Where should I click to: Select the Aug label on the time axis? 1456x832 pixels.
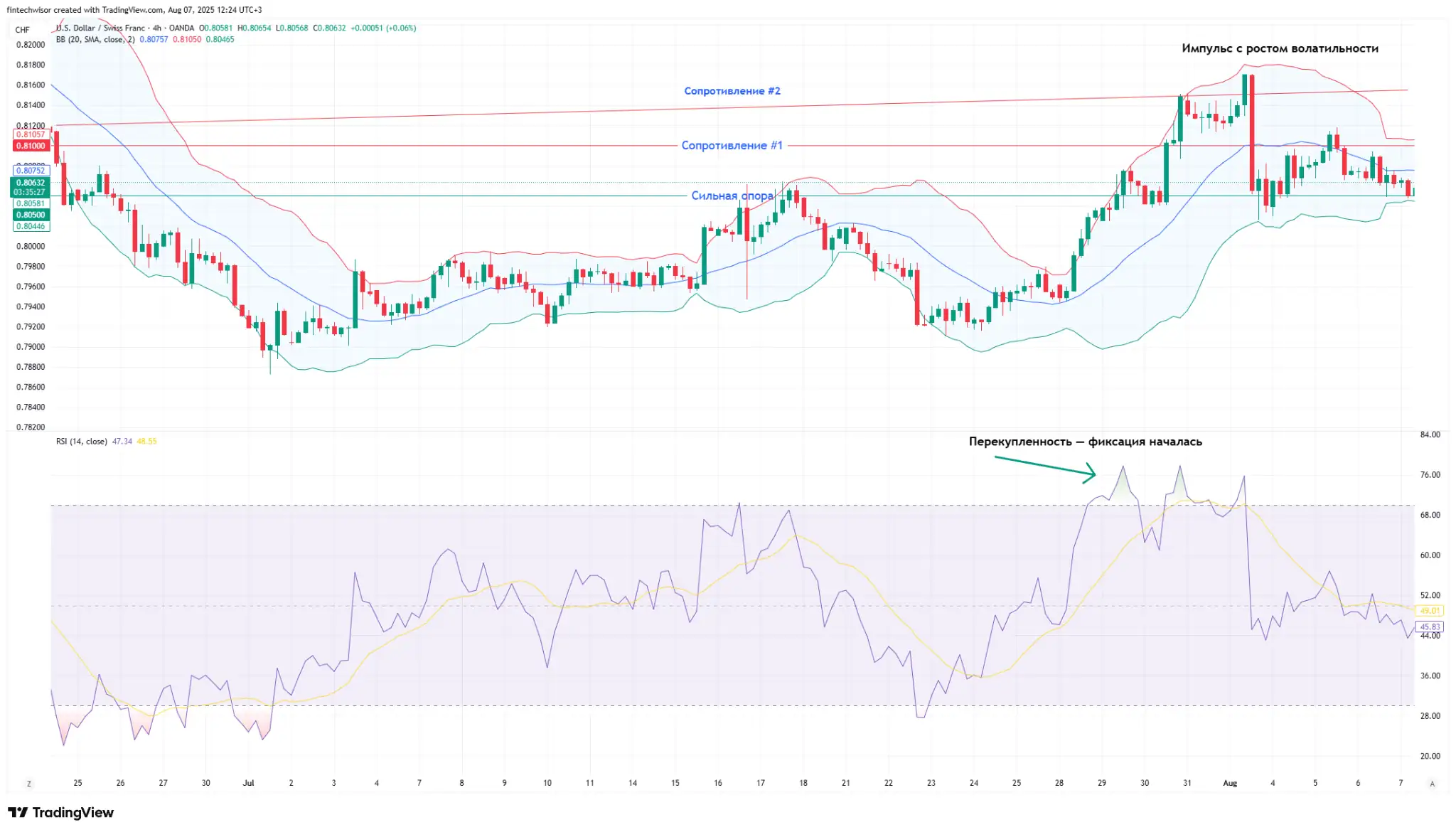pos(1231,782)
